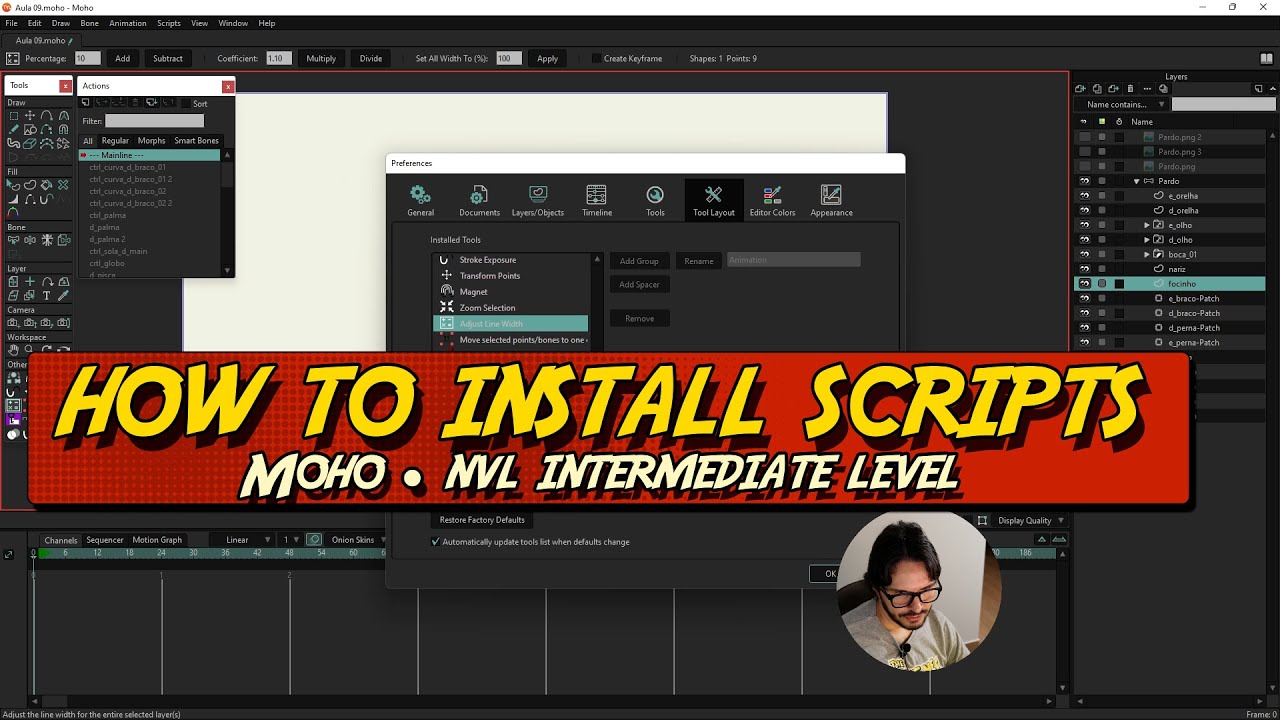
Task: Click the Add Spacer button
Action: point(639,285)
